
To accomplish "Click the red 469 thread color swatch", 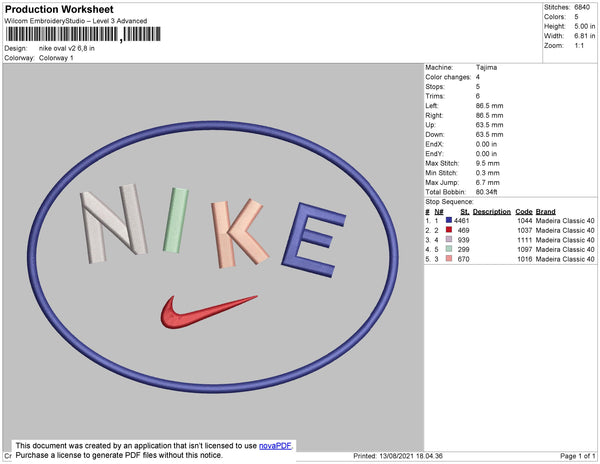I will 449,230.
